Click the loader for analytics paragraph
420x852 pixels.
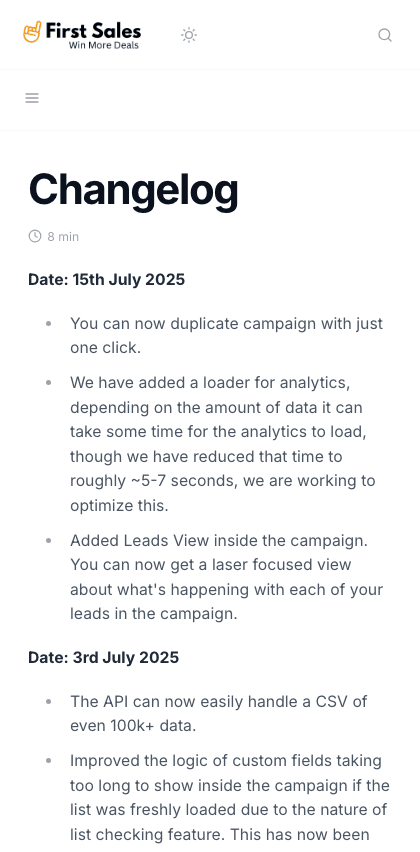(223, 444)
